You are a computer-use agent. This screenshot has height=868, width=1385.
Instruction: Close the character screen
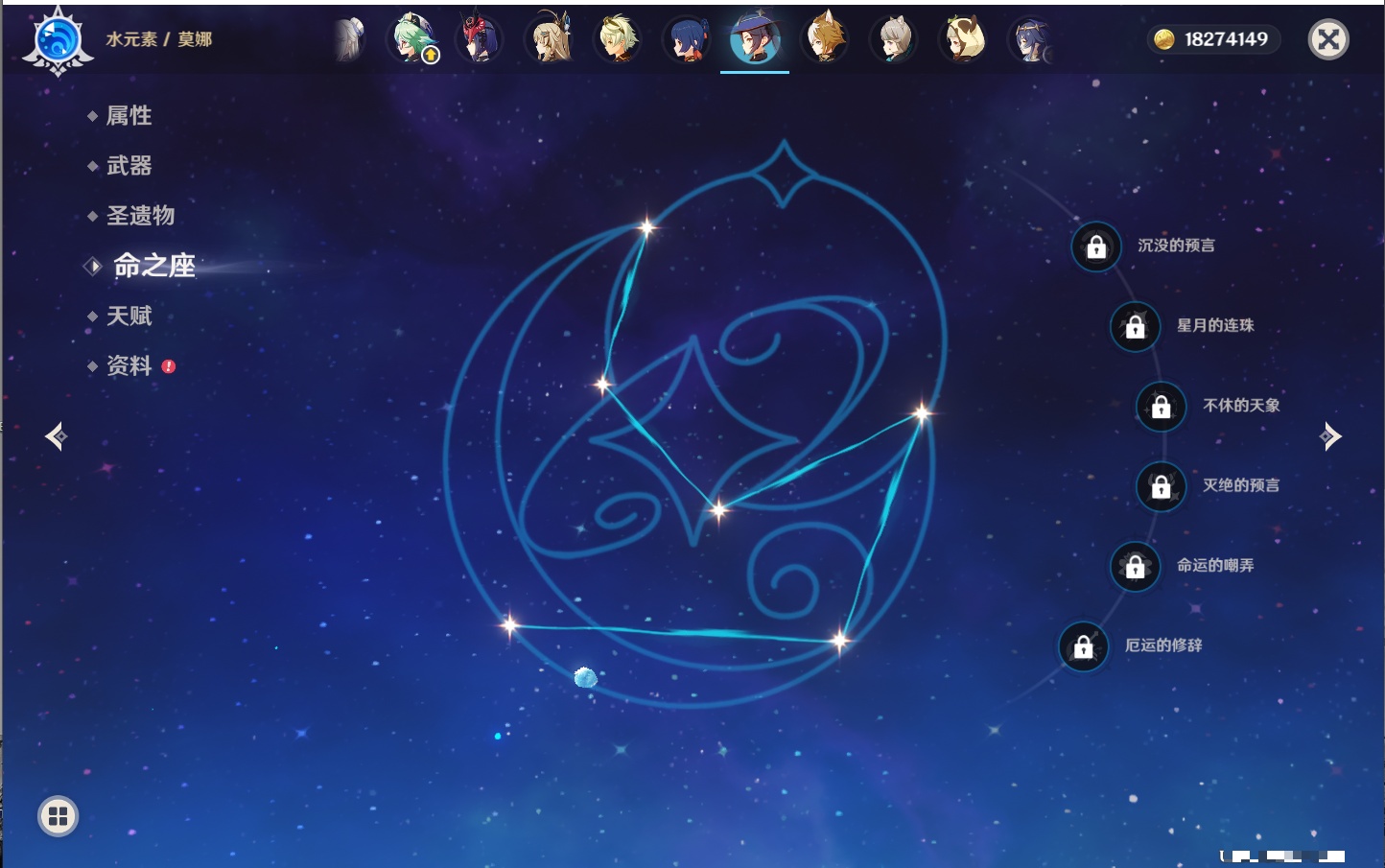click(1328, 39)
